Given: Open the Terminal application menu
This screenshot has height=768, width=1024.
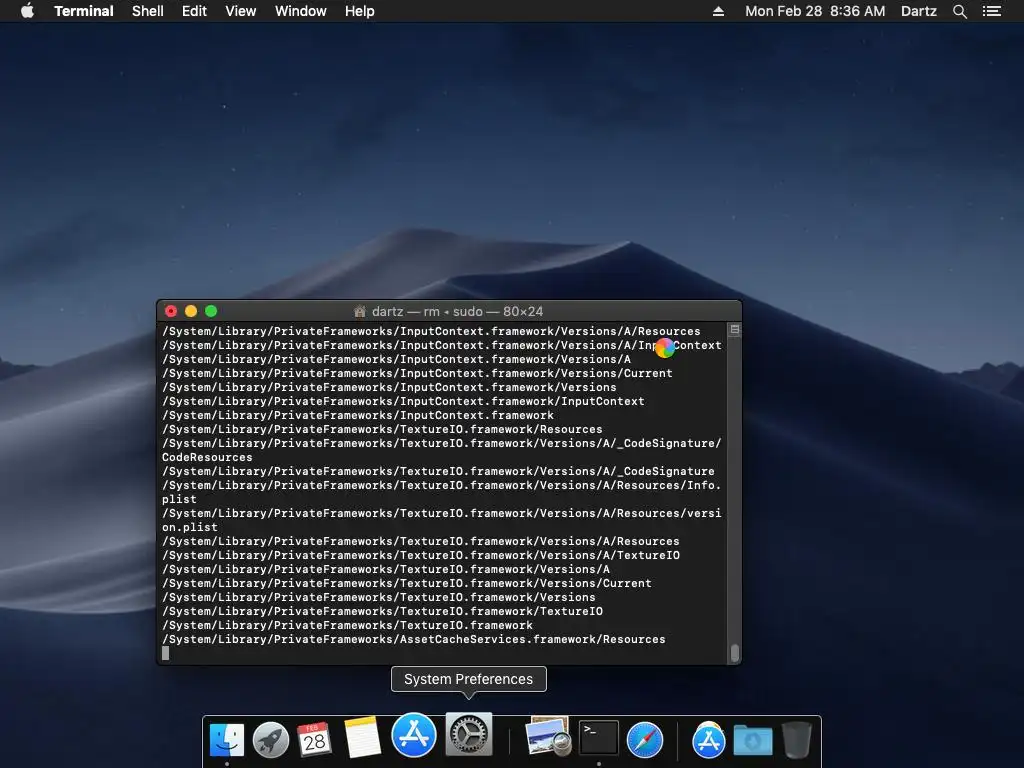Looking at the screenshot, I should click(84, 11).
